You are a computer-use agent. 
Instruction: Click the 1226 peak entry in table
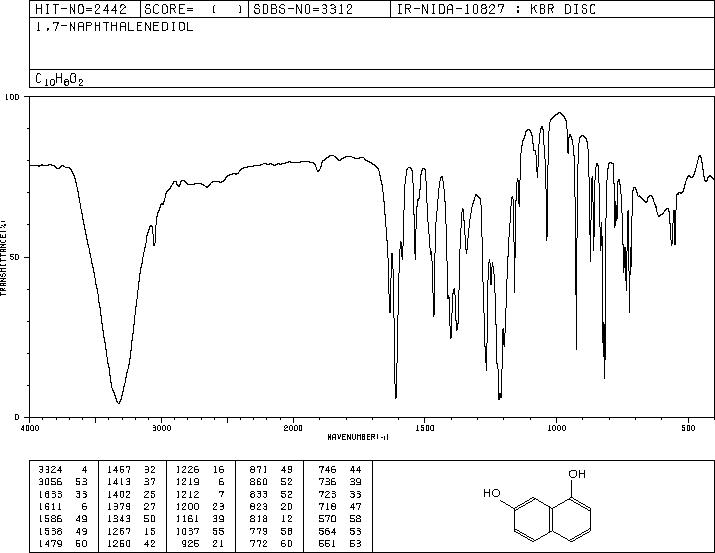pyautogui.click(x=200, y=470)
